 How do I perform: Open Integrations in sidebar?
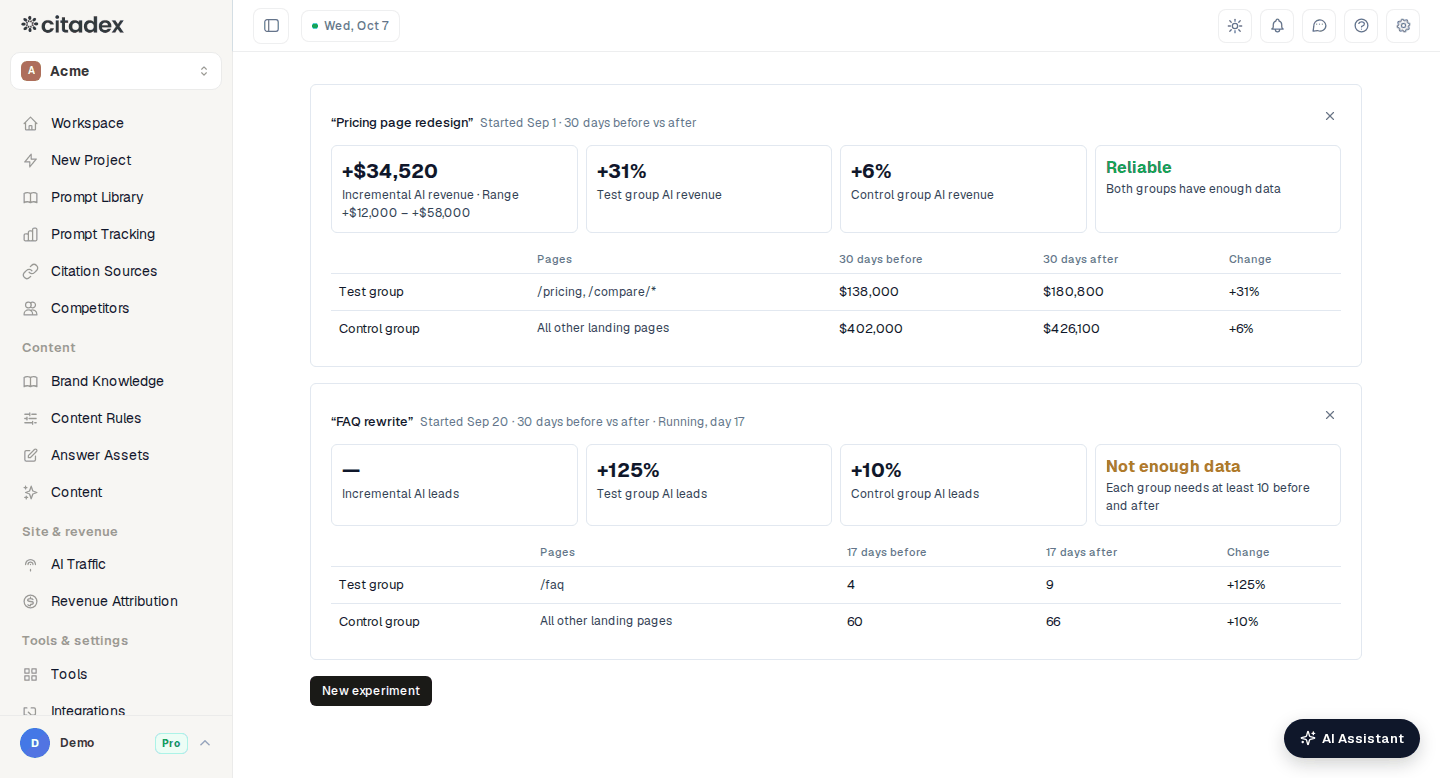116,710
